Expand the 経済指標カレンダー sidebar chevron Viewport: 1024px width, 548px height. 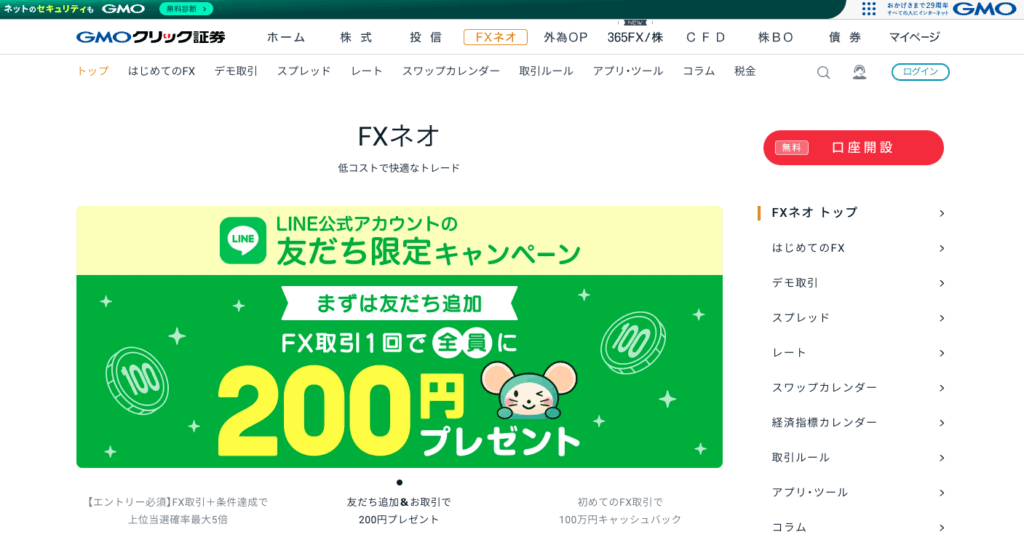tap(941, 423)
